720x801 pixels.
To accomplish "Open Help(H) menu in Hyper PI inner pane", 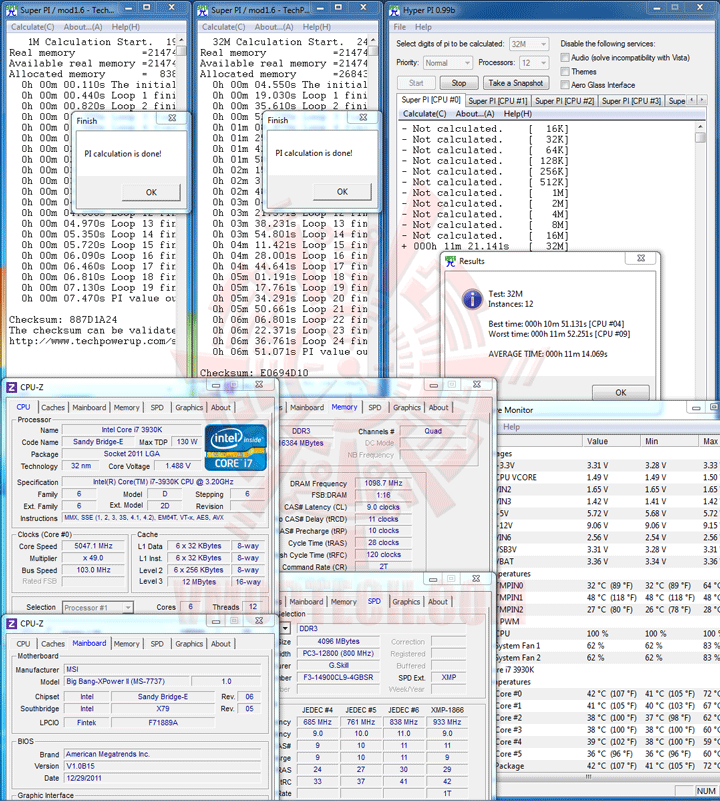I will tap(518, 113).
